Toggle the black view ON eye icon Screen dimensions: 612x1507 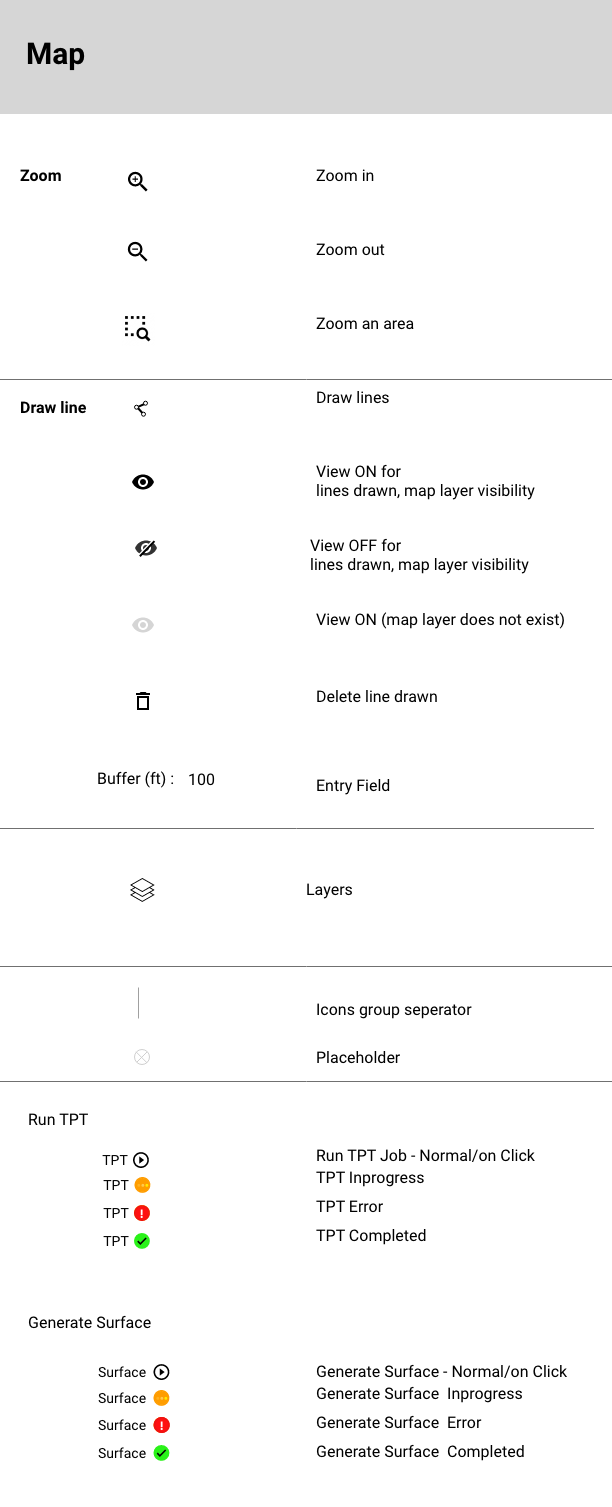point(143,482)
